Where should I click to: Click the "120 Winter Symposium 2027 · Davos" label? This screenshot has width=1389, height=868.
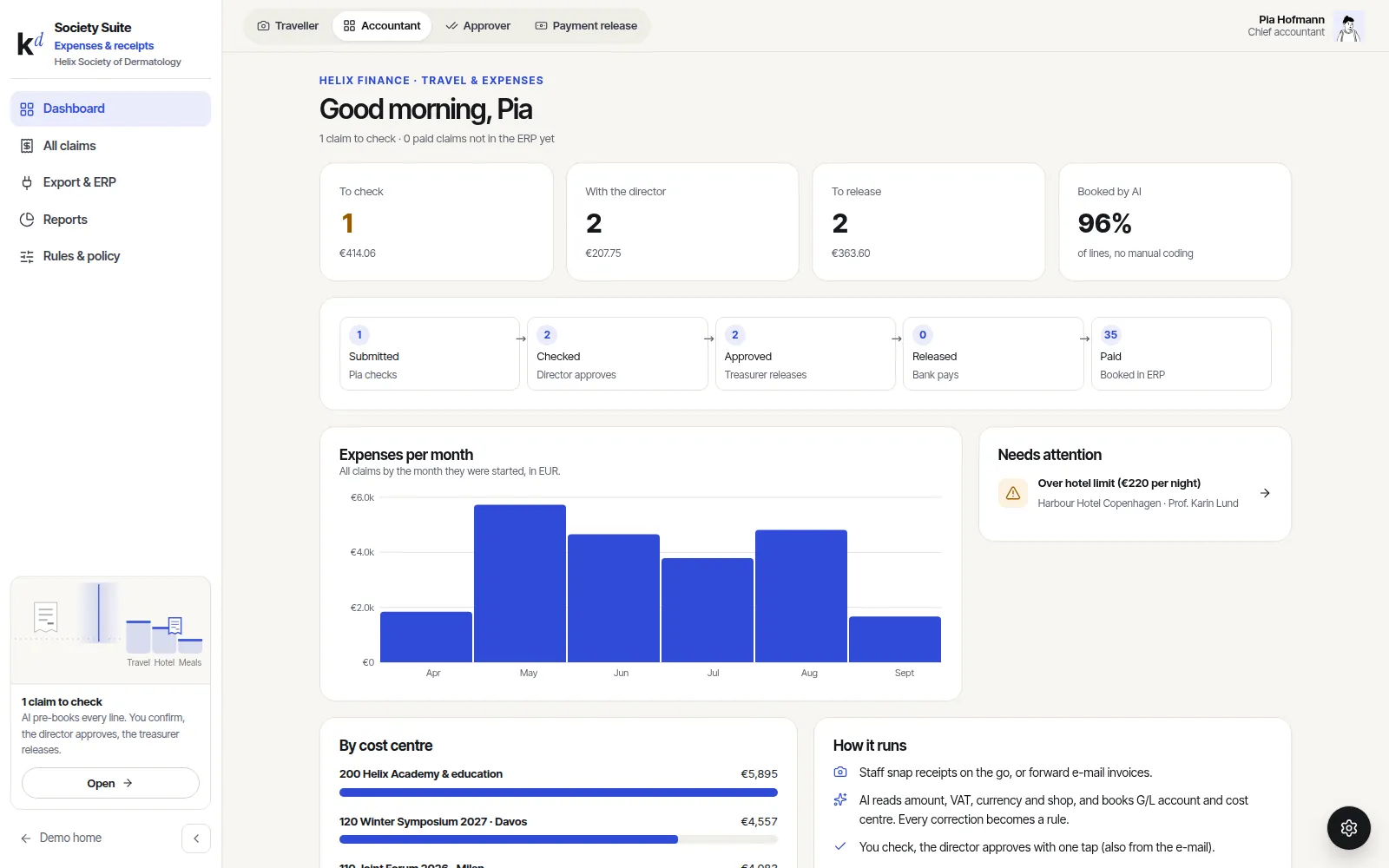point(433,822)
